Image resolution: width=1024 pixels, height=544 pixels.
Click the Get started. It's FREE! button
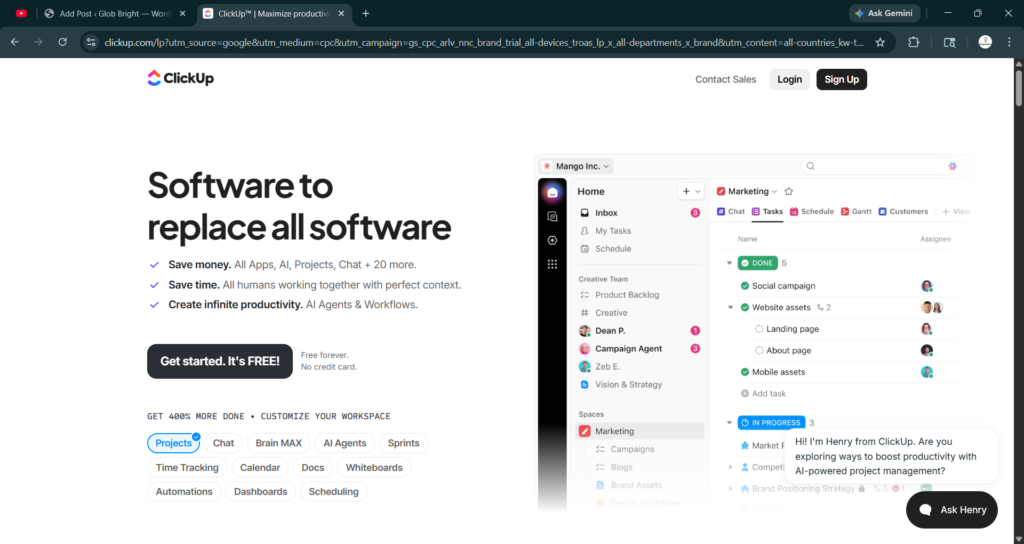pos(220,361)
